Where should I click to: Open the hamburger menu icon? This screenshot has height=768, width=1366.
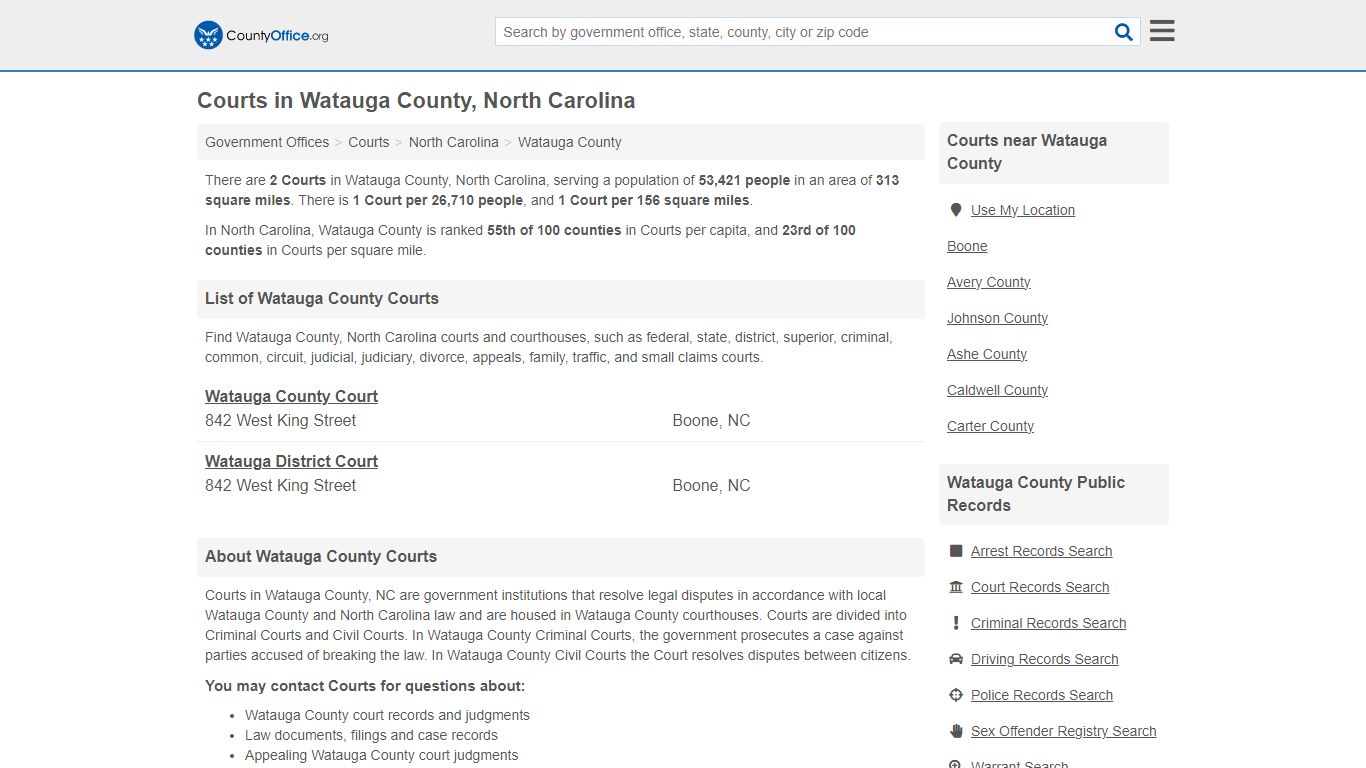(1162, 31)
